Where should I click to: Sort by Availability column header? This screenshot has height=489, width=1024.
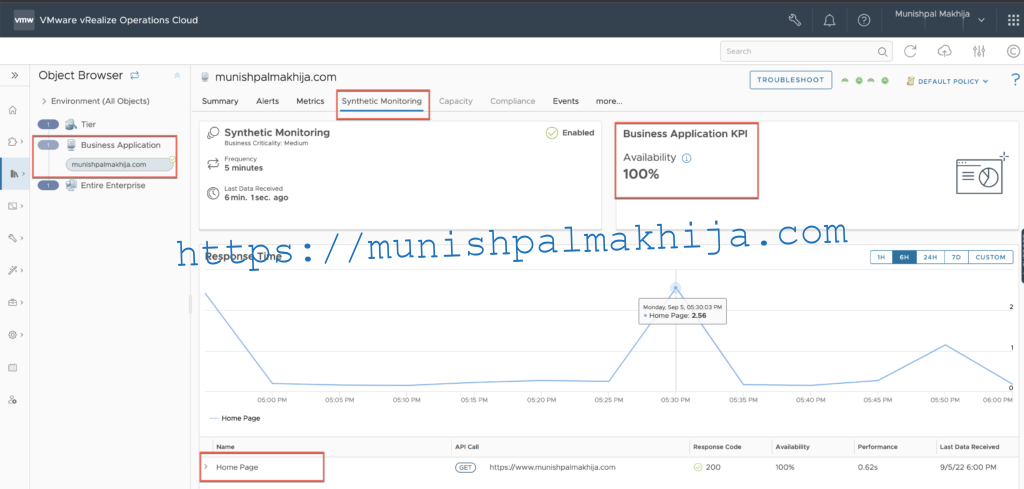point(792,447)
